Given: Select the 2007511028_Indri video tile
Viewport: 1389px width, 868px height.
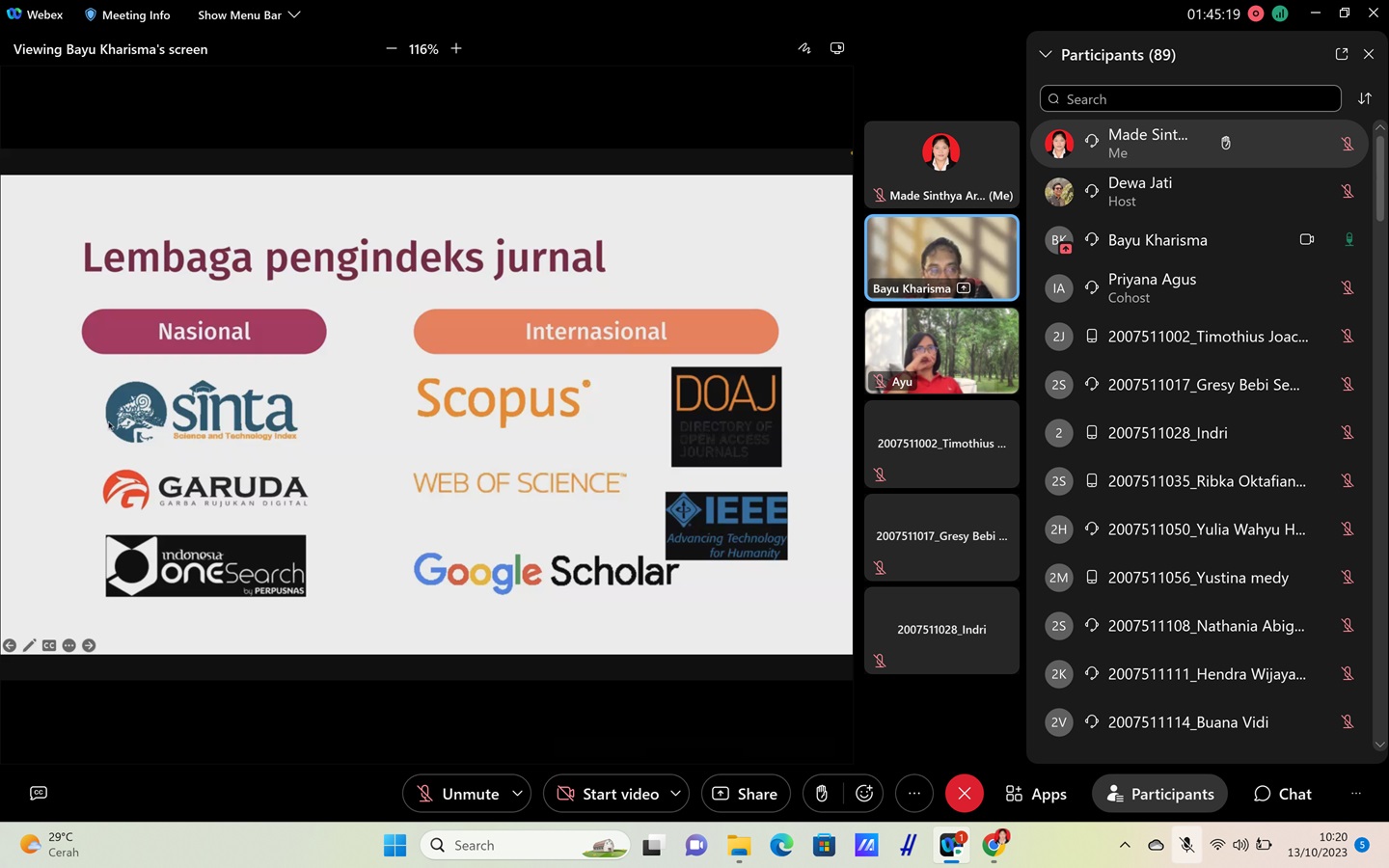Looking at the screenshot, I should coord(941,630).
